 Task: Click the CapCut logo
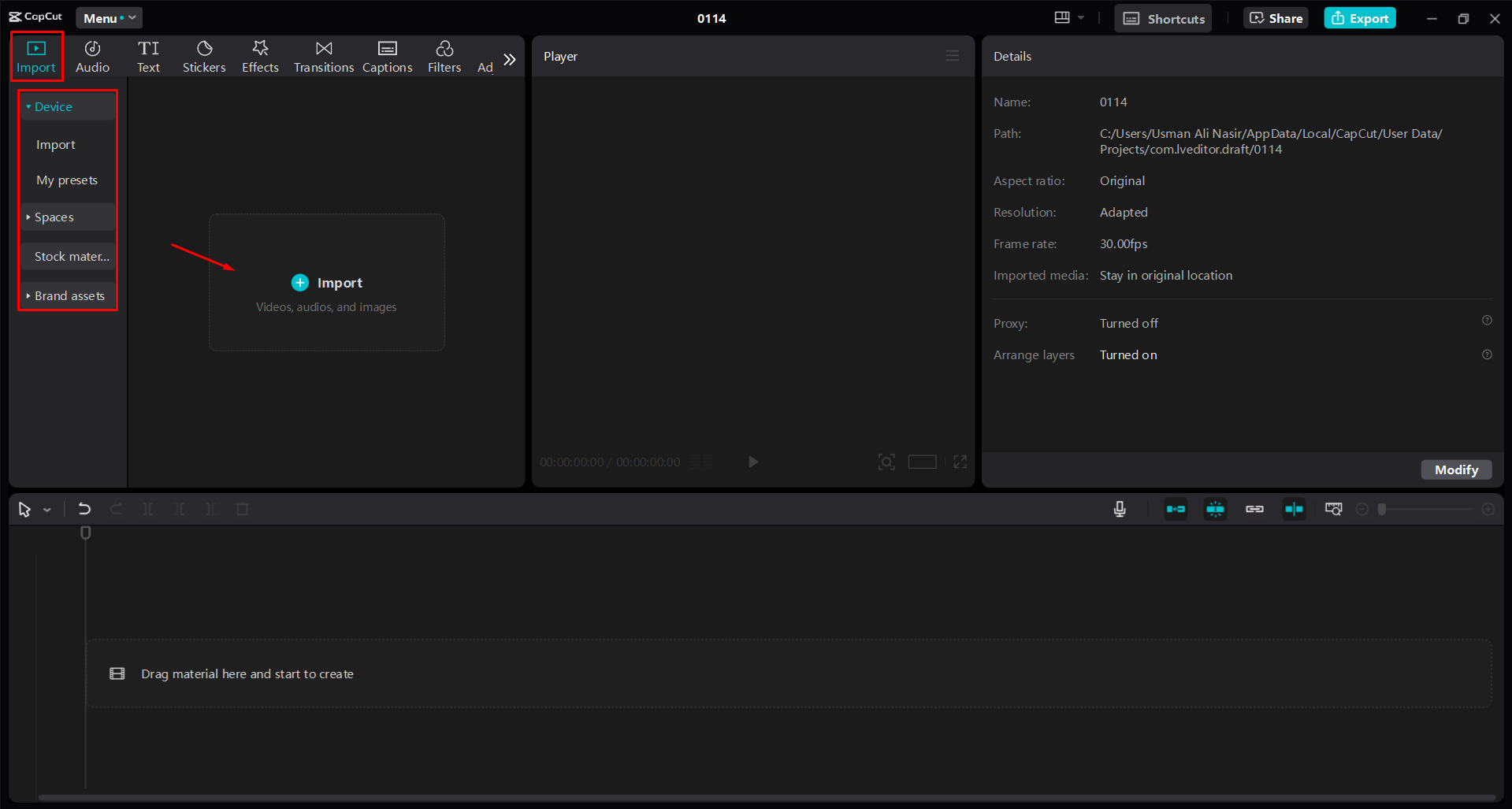[x=35, y=17]
